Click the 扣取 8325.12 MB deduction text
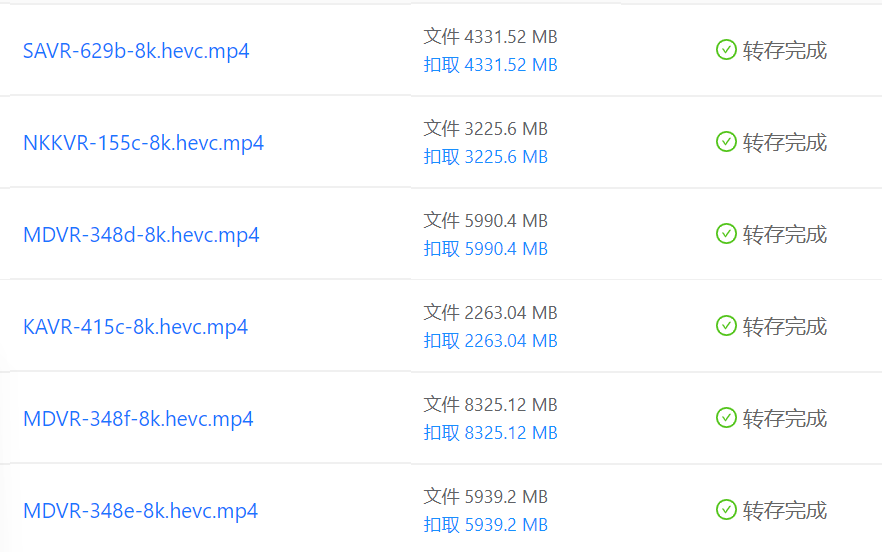 coord(490,433)
